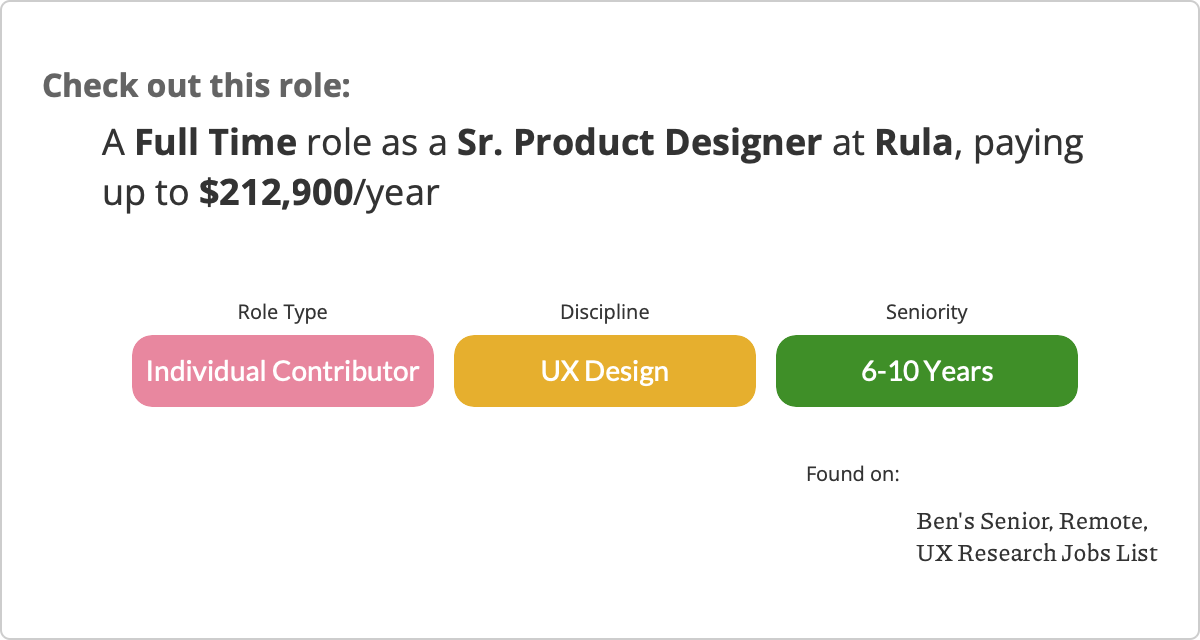Click the Found on: label
The width and height of the screenshot is (1200, 640).
(x=852, y=473)
